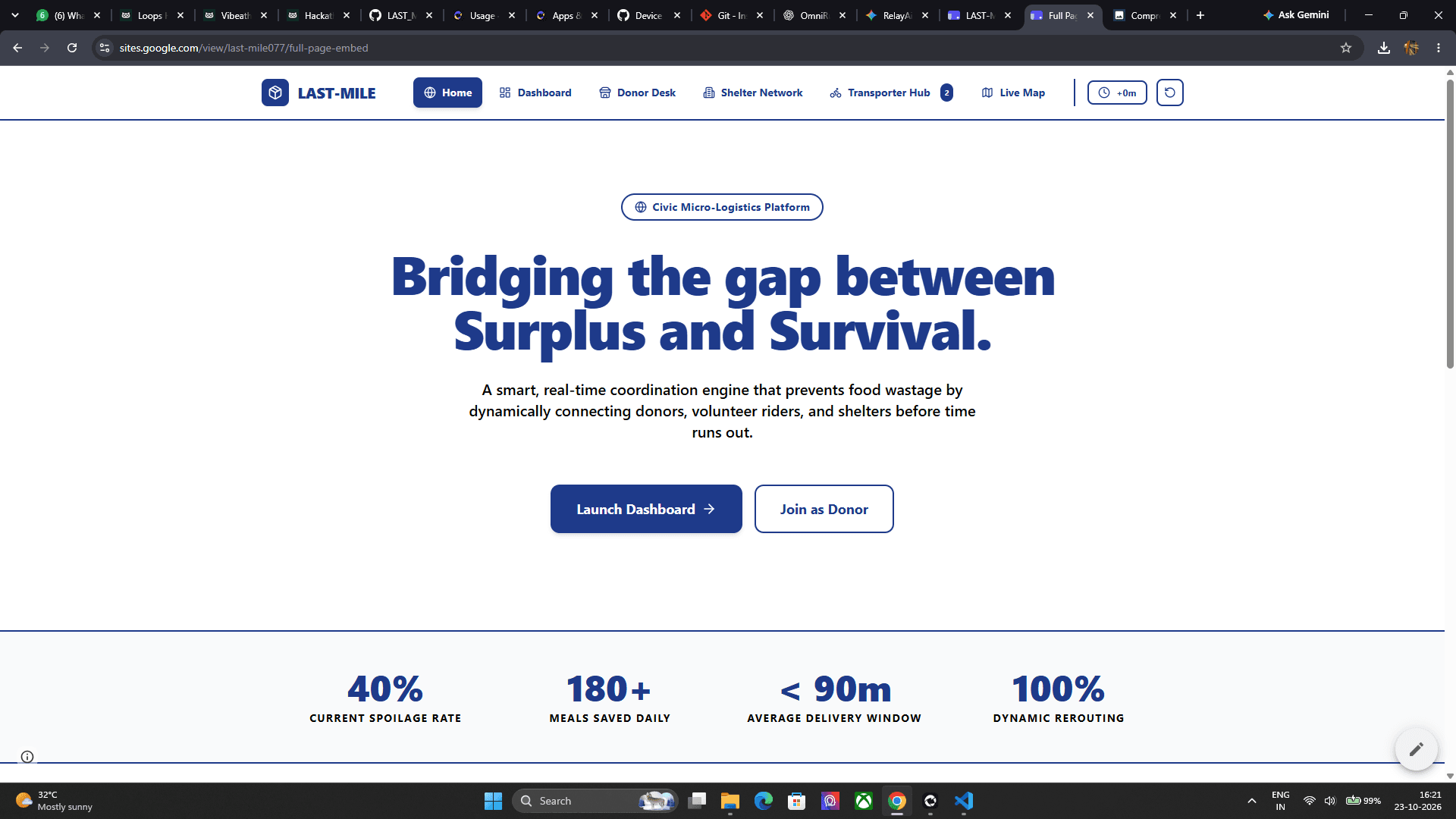Switch to the (6) WhatsApp tab
Viewport: 1456px width, 819px height.
coord(68,15)
